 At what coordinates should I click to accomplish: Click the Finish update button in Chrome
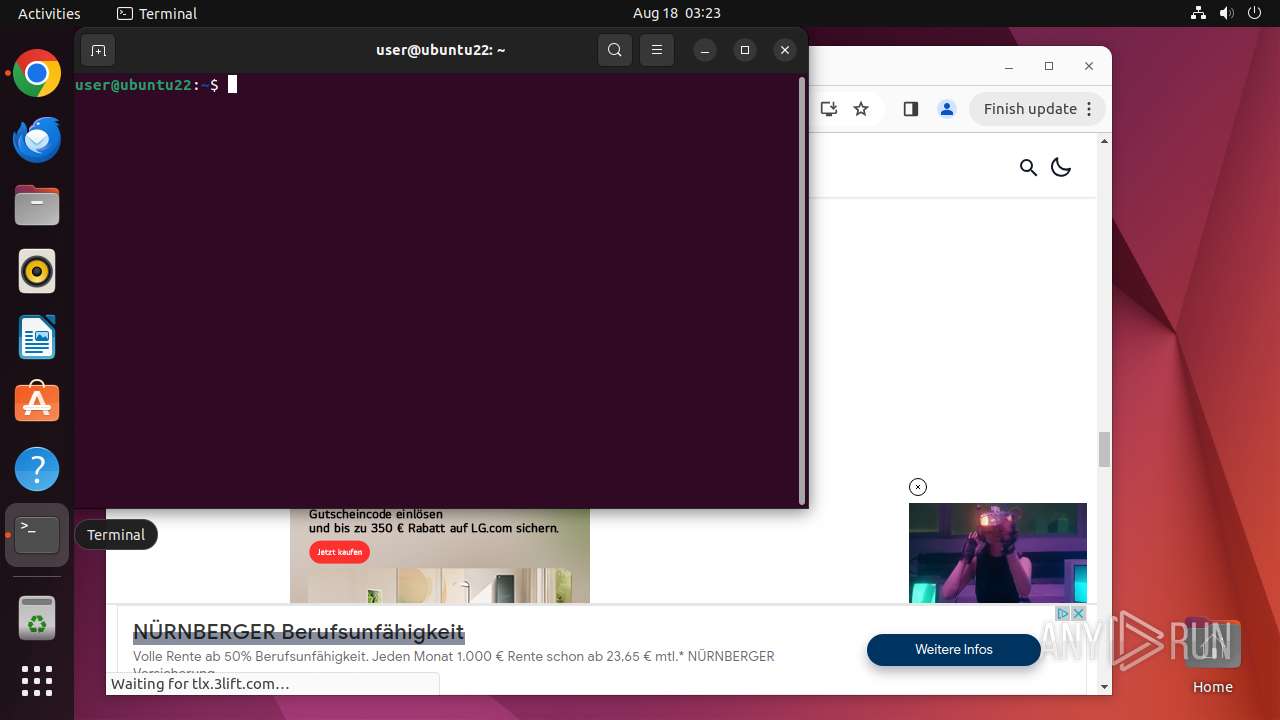1037,109
